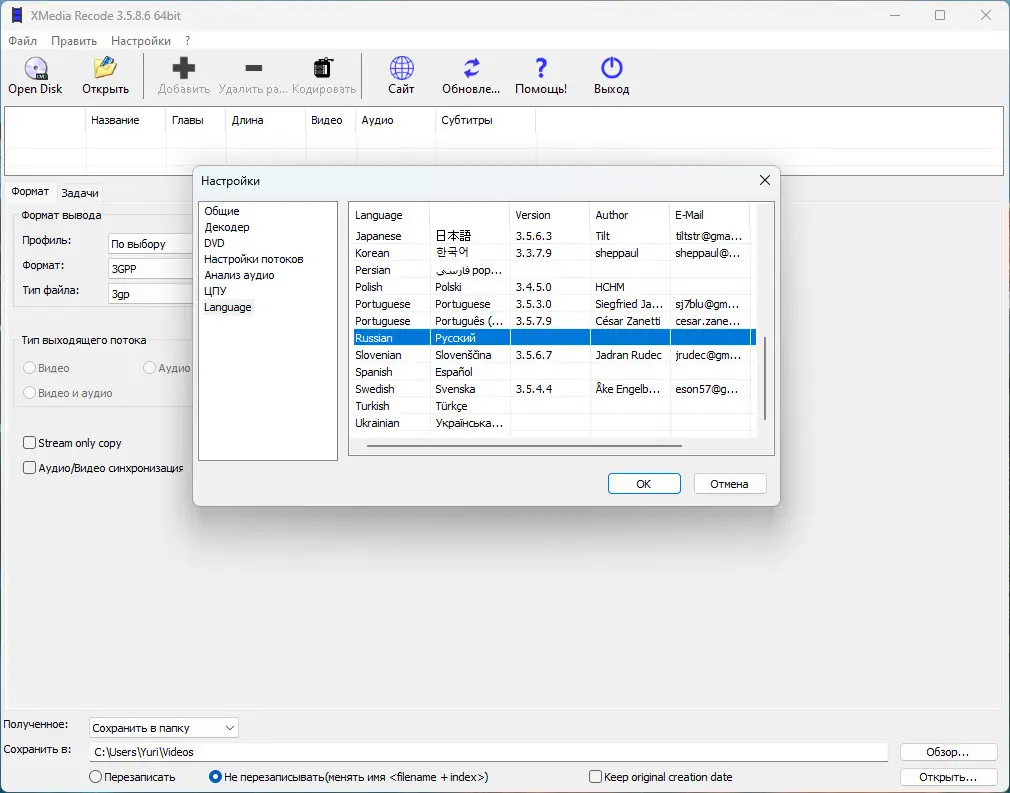Image resolution: width=1010 pixels, height=793 pixels.
Task: Confirm settings with OK button
Action: (644, 484)
